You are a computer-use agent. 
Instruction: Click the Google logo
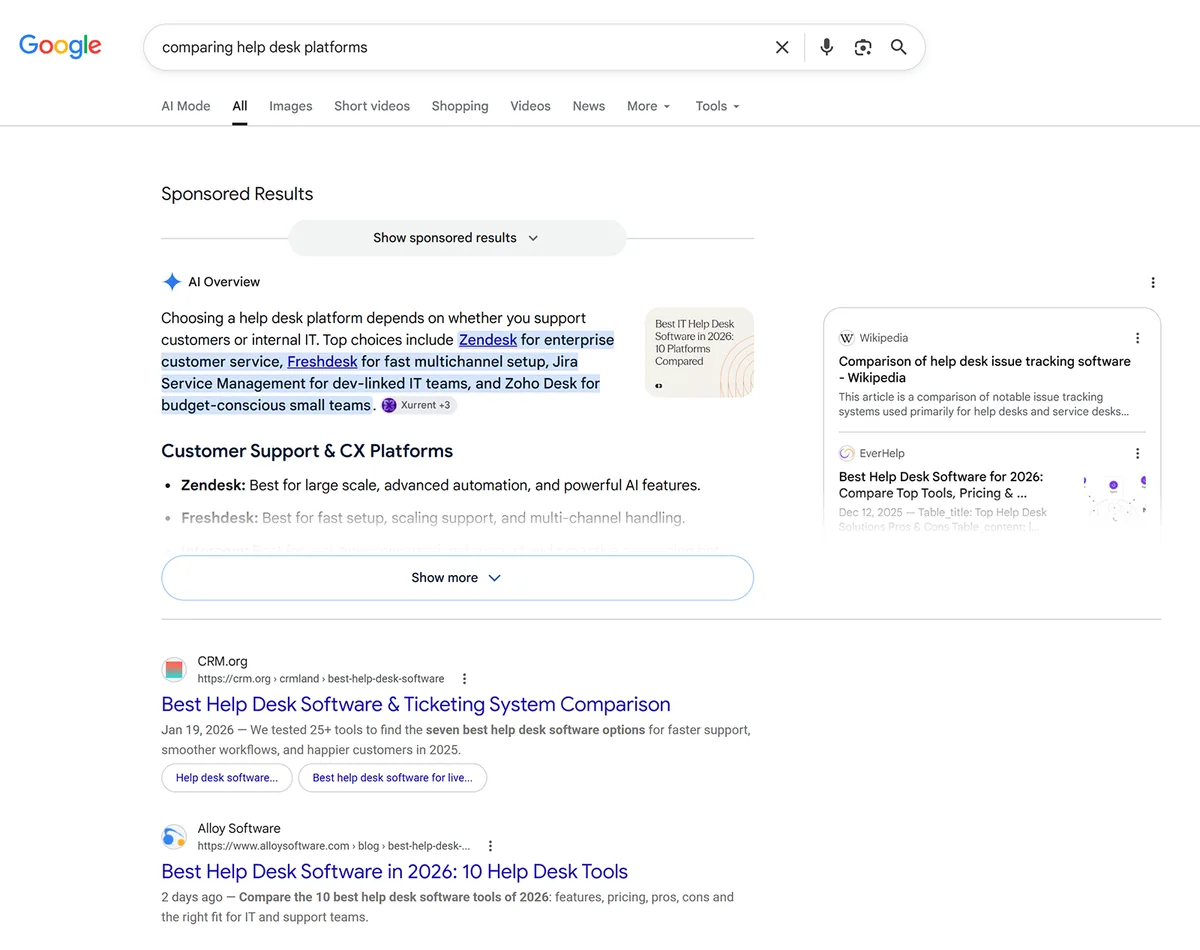pyautogui.click(x=60, y=46)
